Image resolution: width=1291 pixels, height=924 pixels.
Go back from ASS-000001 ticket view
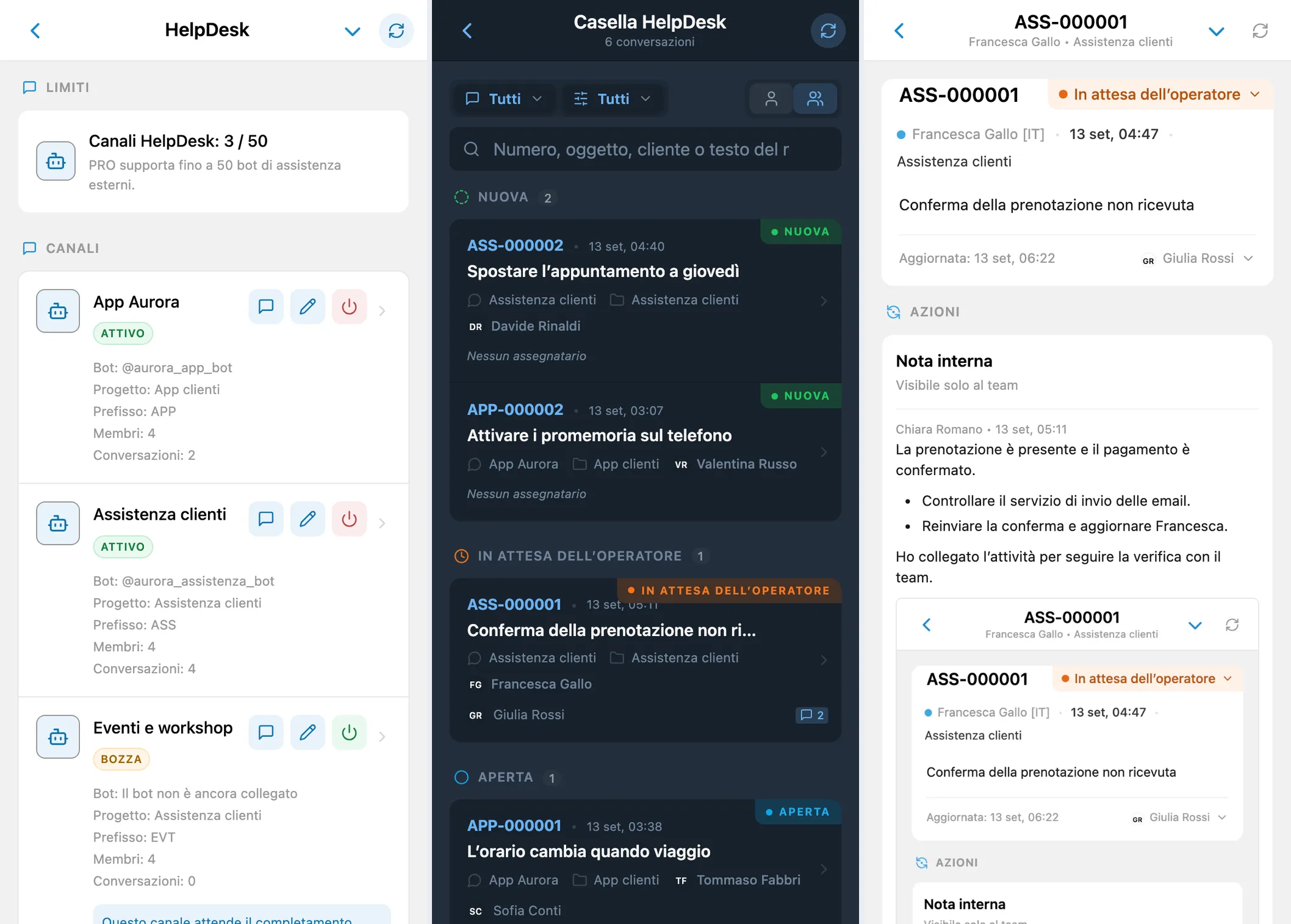coord(899,30)
